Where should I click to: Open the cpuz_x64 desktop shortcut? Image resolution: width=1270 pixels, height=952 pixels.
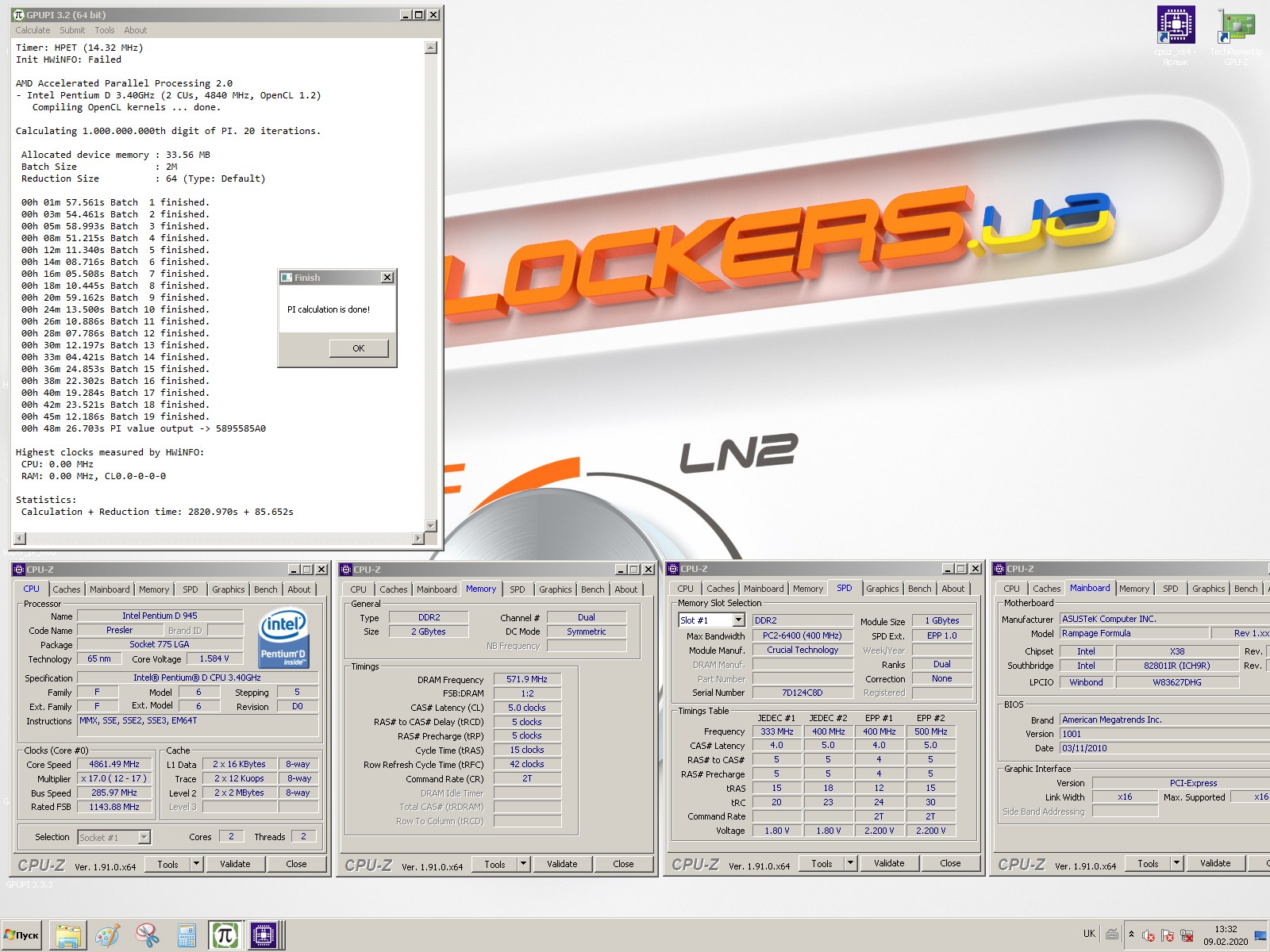pos(1176,33)
